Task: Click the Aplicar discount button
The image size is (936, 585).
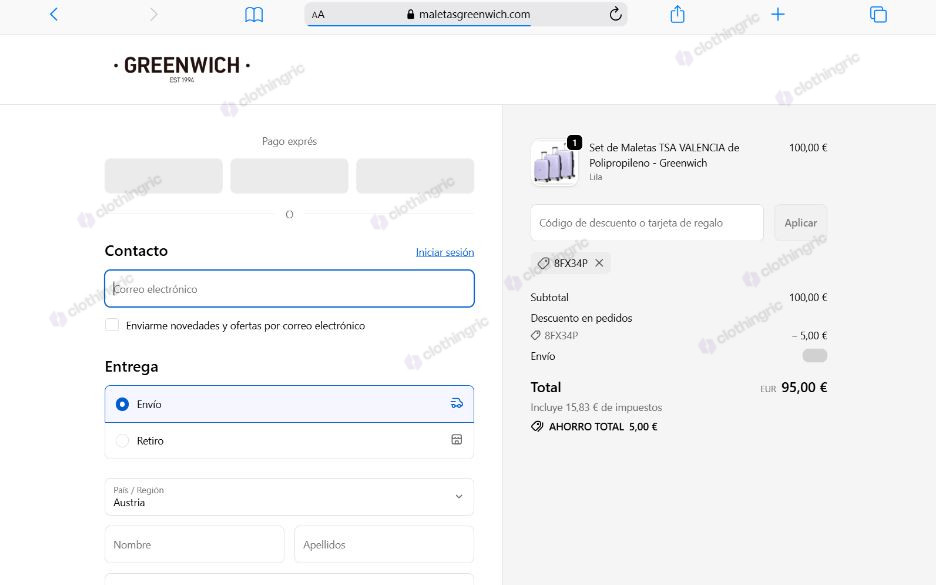Action: (x=800, y=223)
